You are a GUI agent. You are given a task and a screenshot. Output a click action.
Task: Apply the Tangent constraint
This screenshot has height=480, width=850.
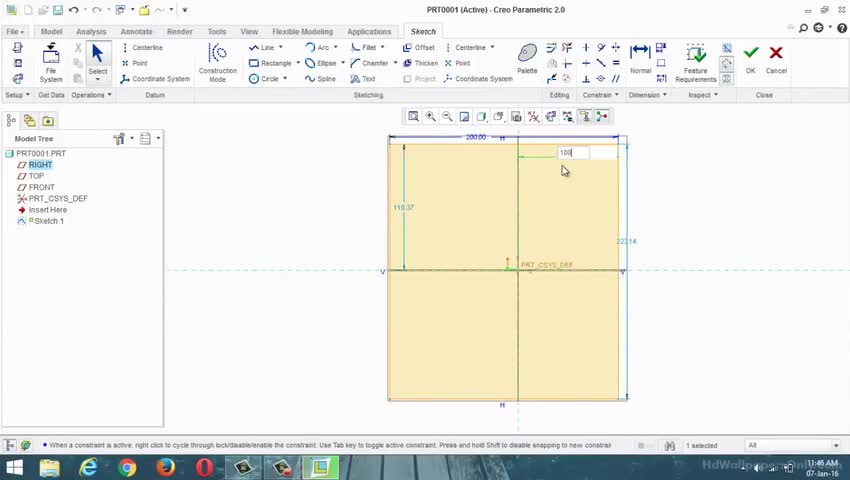601,48
